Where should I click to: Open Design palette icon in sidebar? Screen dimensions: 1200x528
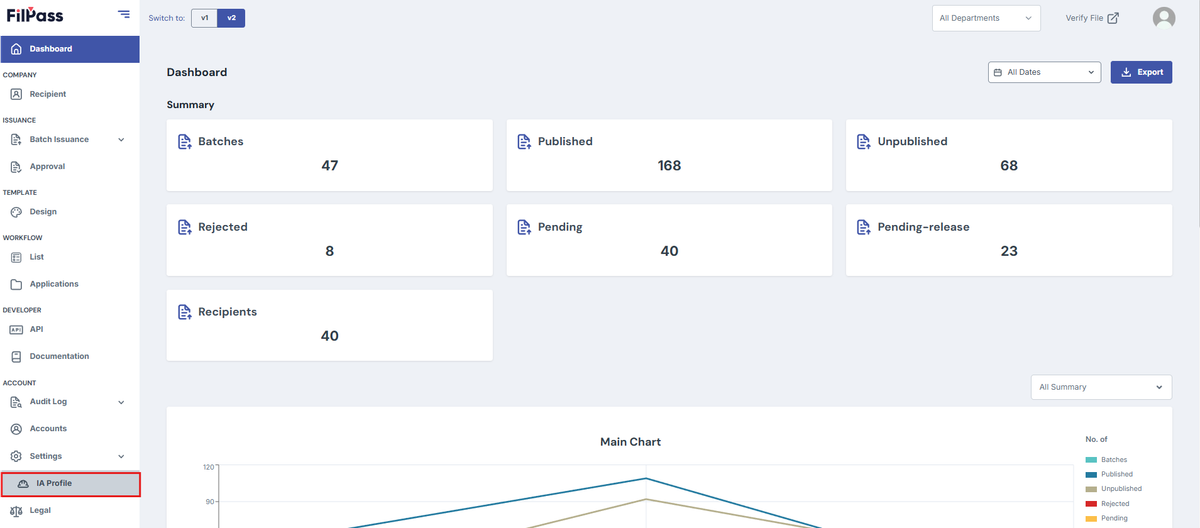click(16, 212)
